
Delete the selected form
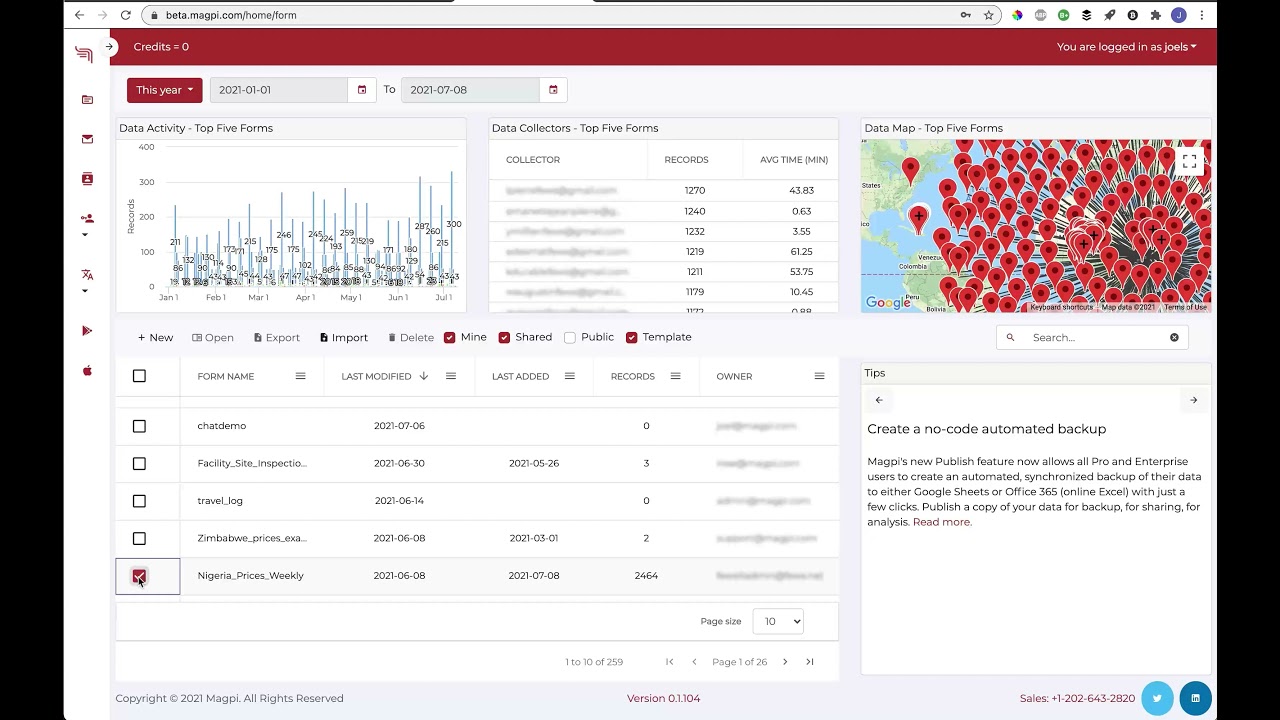[411, 338]
